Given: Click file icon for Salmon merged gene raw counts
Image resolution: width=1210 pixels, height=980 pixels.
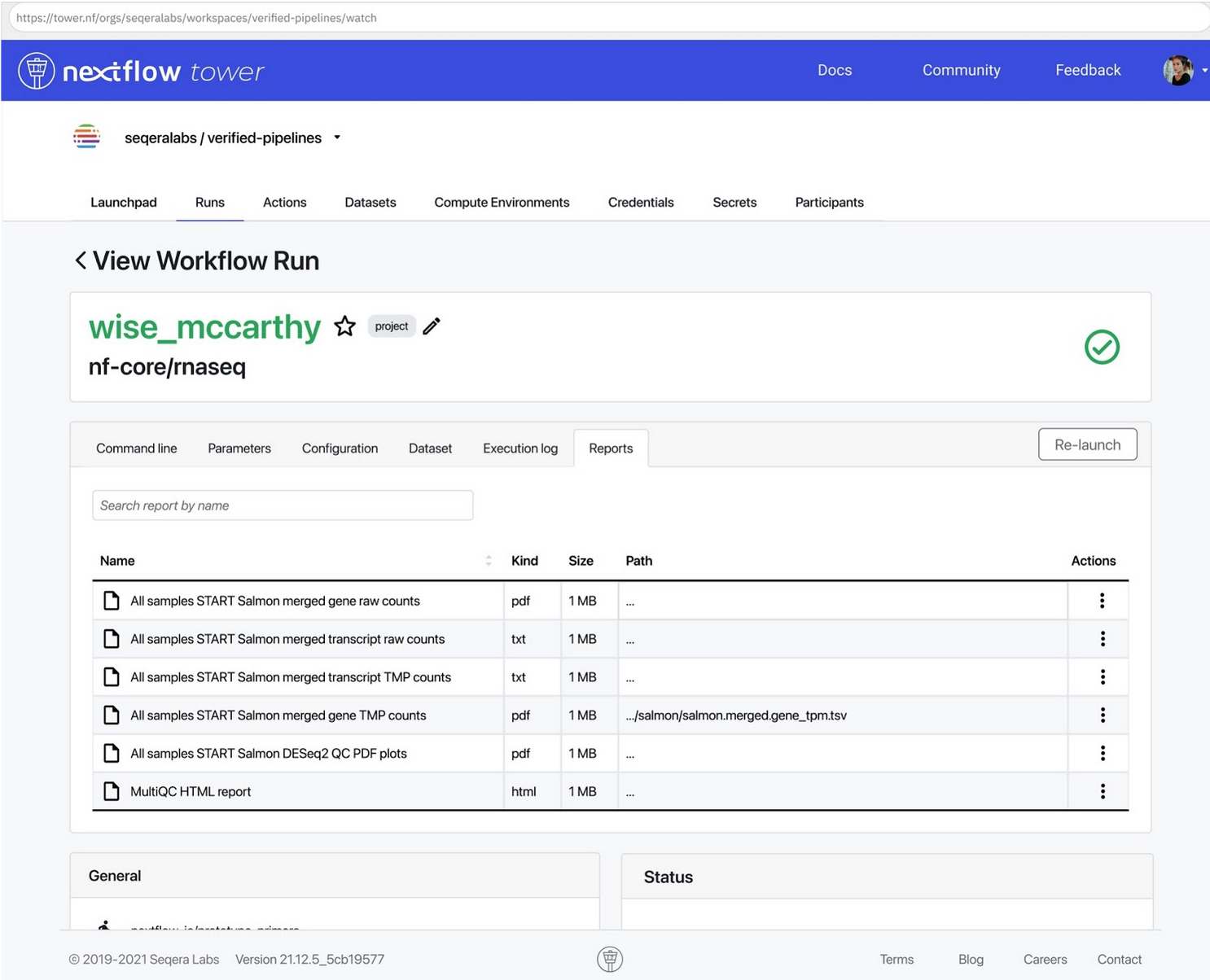Looking at the screenshot, I should coord(112,601).
